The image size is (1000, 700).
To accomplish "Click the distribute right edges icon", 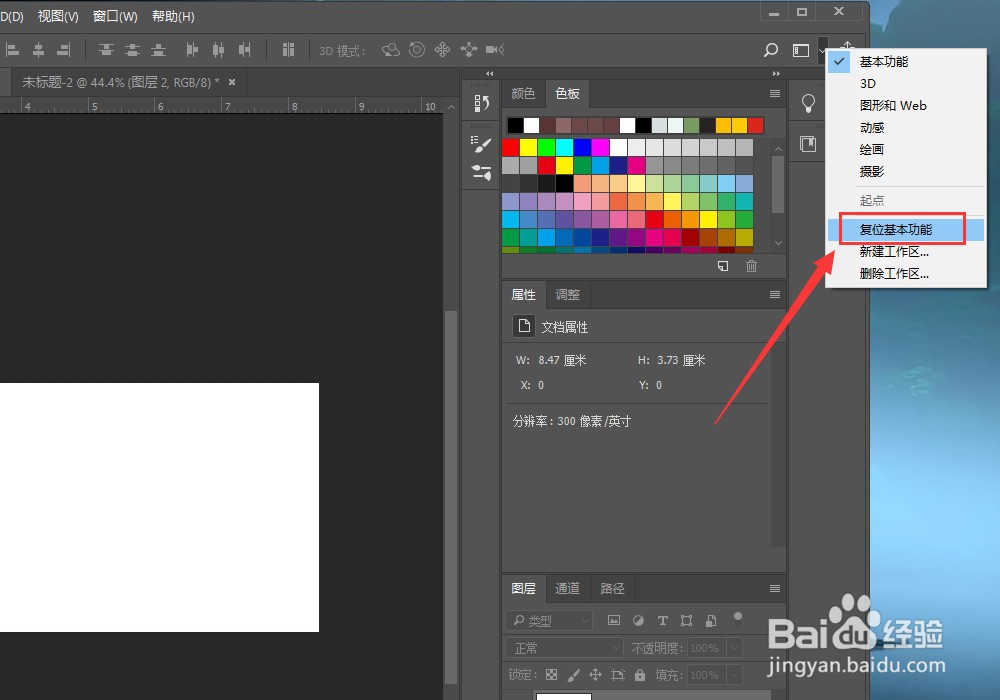I will 244,50.
